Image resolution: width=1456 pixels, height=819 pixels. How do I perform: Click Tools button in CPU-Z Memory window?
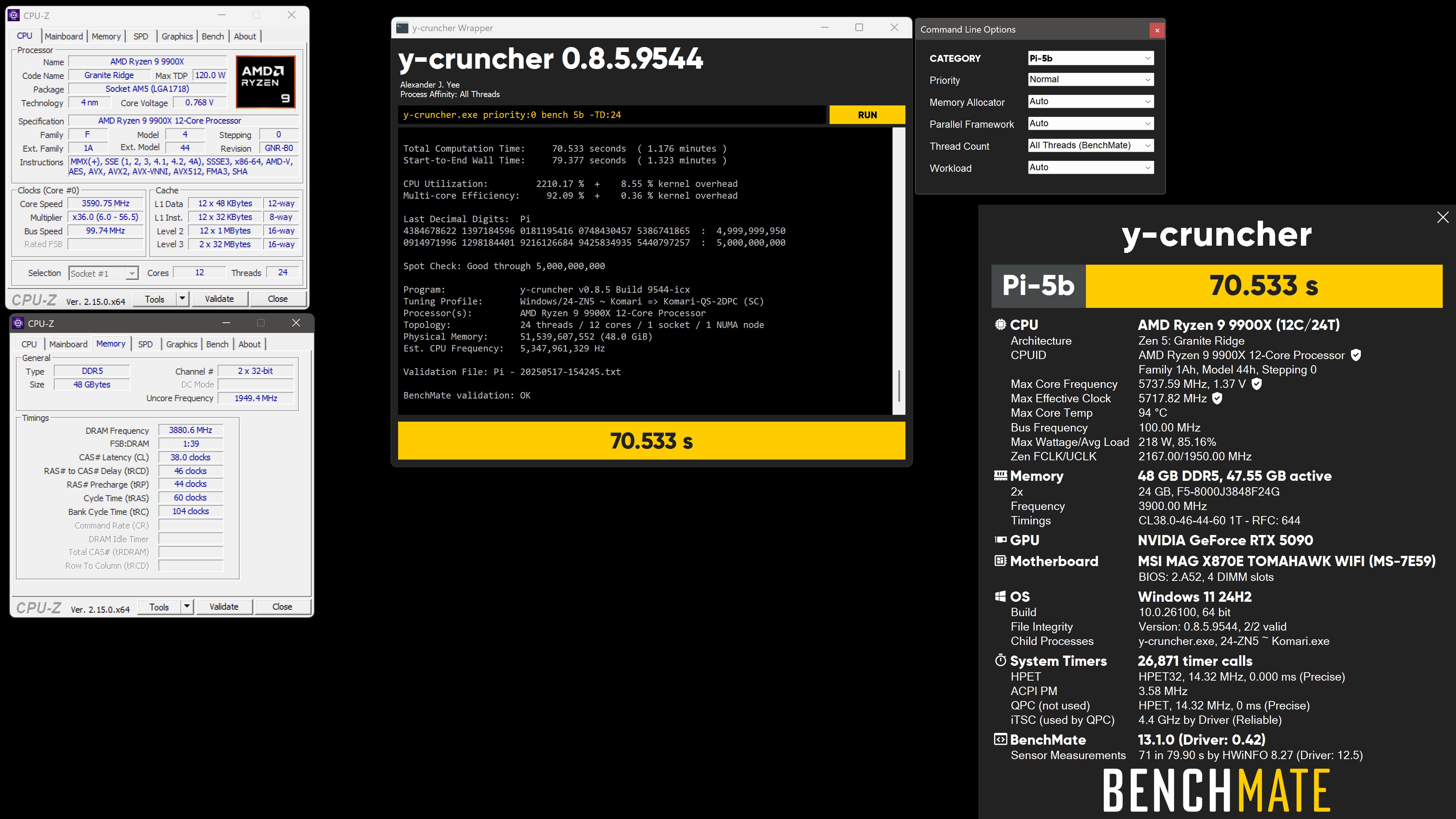tap(159, 607)
